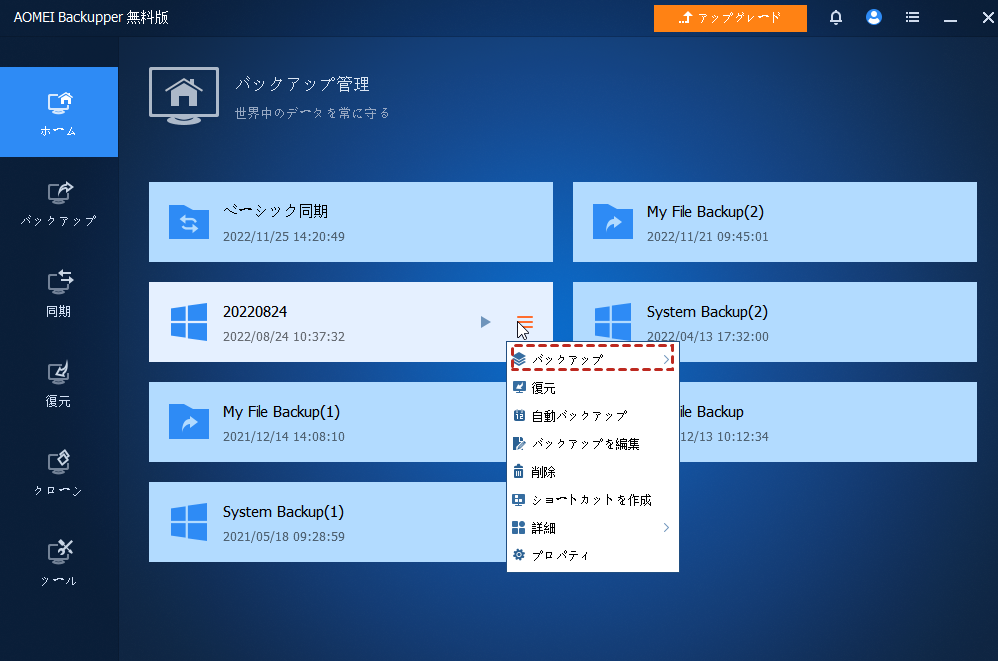998x661 pixels.
Task: Click the System Backup(2) title
Action: click(x=707, y=312)
